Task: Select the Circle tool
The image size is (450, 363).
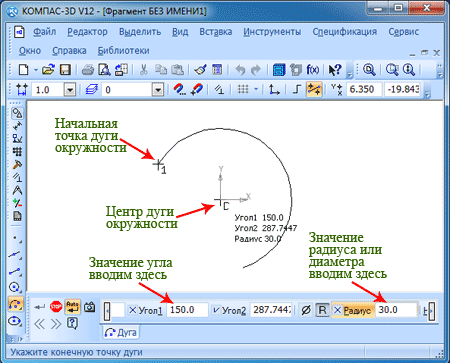Action: click(15, 287)
